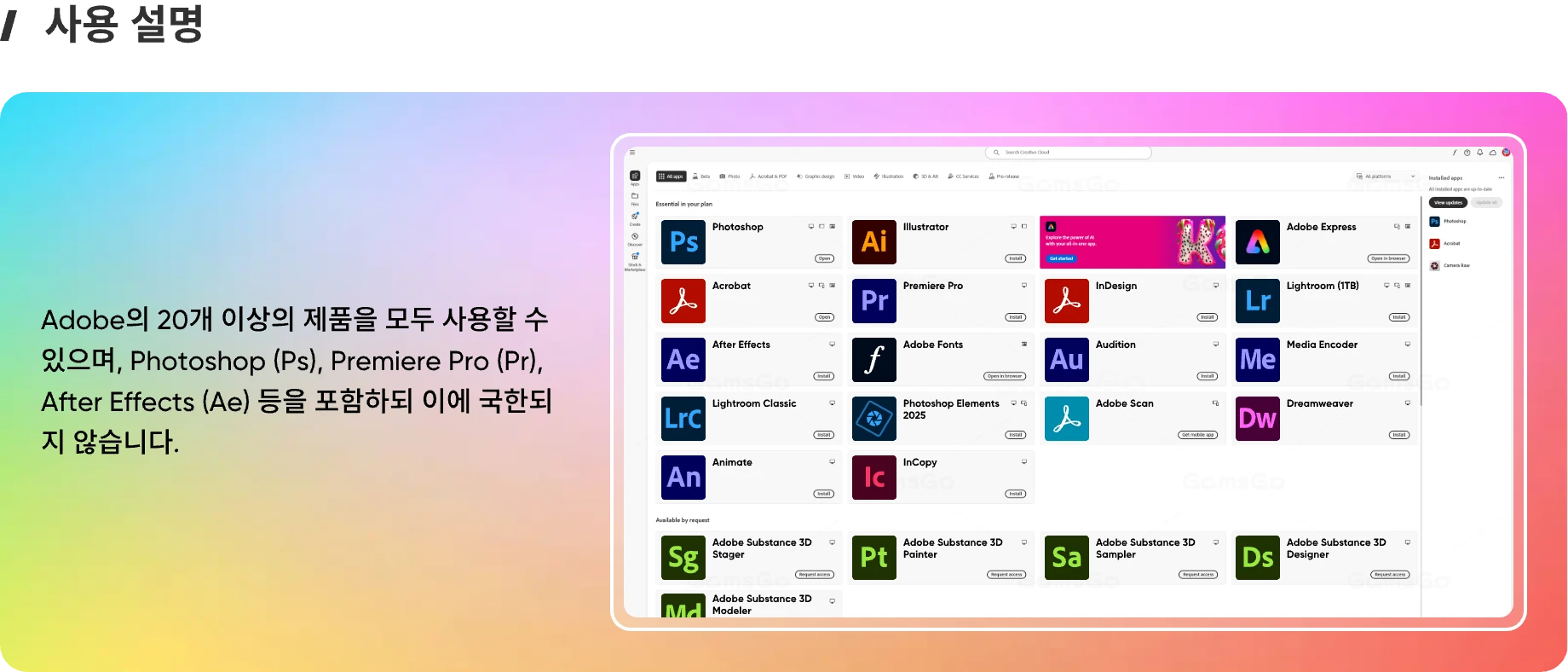The height and width of the screenshot is (672, 1568).
Task: Click the Substance 3D Sampler Sa icon
Action: pyautogui.click(x=1067, y=558)
